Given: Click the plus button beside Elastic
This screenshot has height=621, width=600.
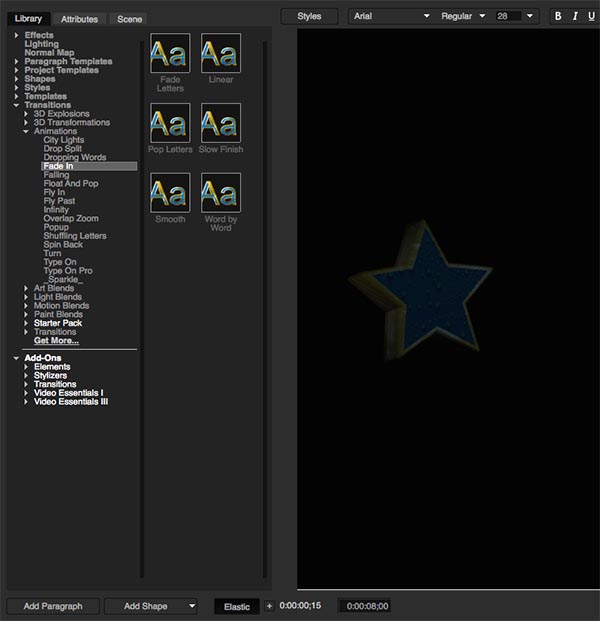Looking at the screenshot, I should pyautogui.click(x=268, y=606).
